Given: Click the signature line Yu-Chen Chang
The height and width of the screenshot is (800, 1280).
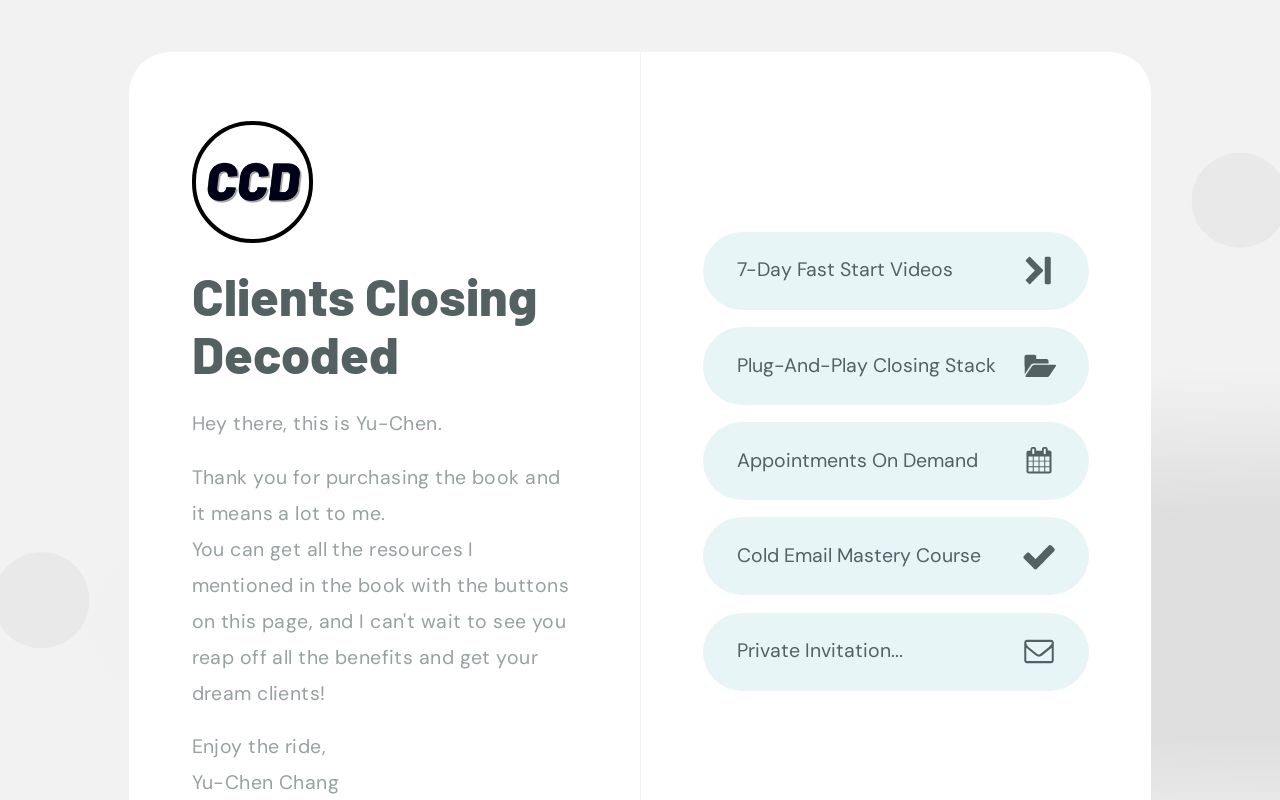Looking at the screenshot, I should point(265,782).
